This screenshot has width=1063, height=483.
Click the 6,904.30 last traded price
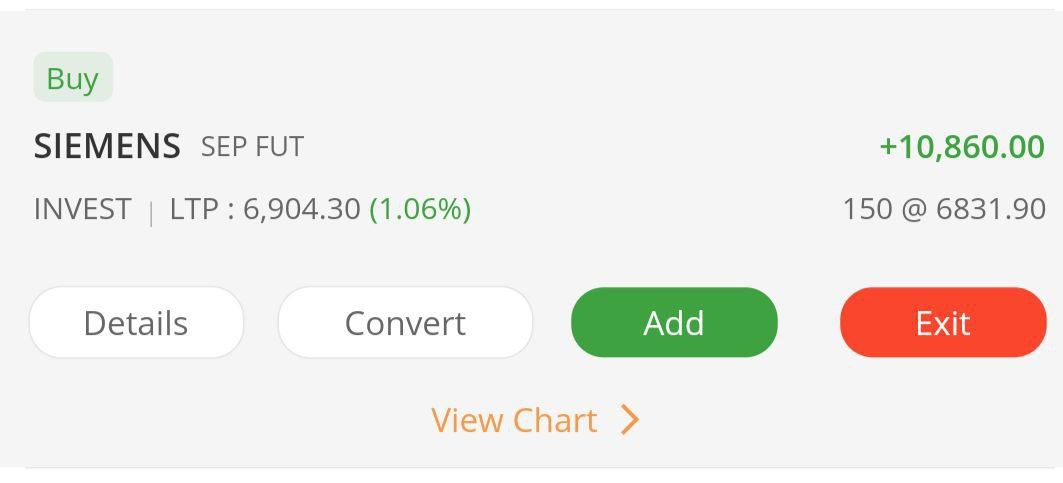click(x=301, y=209)
